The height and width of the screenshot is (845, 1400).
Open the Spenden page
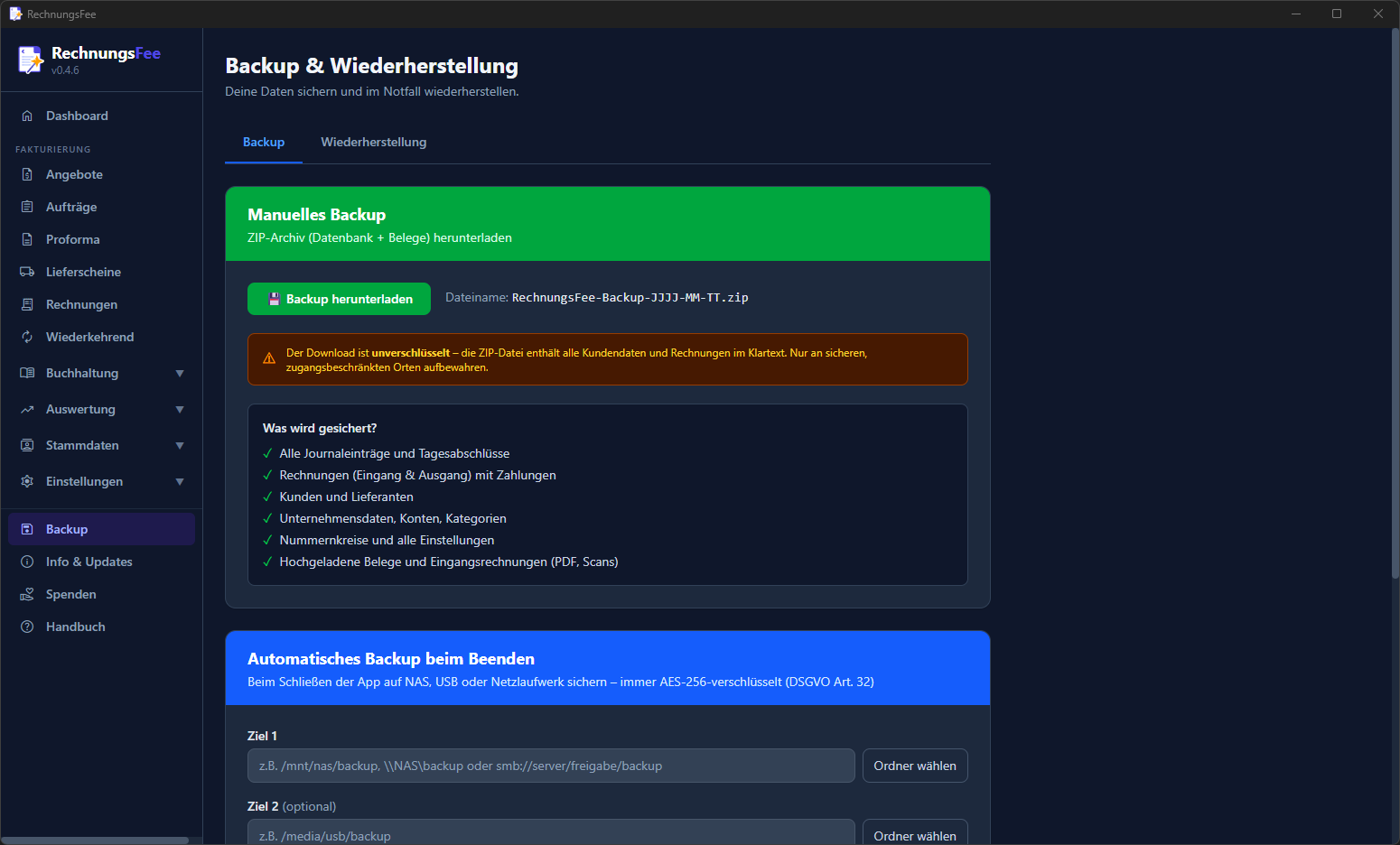[101, 594]
